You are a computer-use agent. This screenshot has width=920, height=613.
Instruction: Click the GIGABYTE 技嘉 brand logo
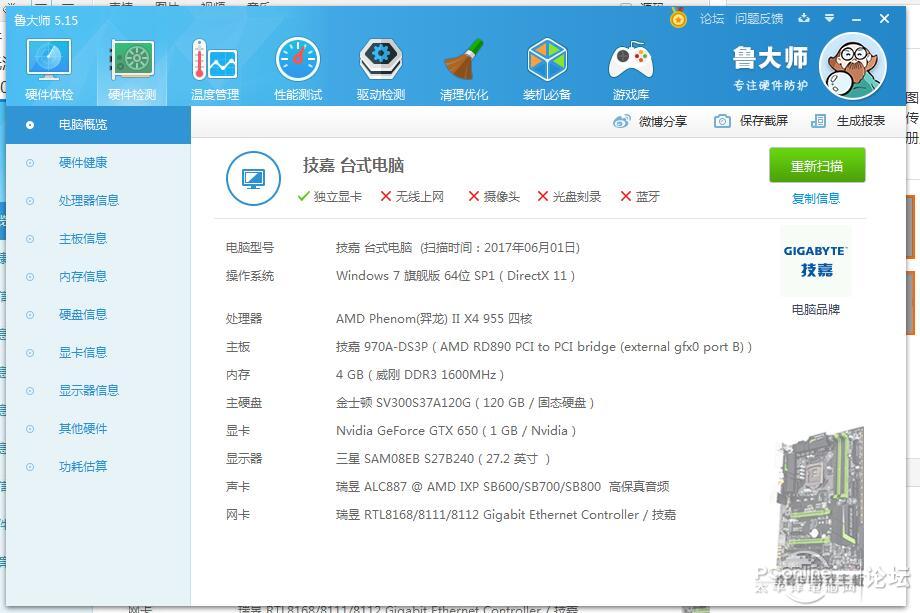pos(816,261)
